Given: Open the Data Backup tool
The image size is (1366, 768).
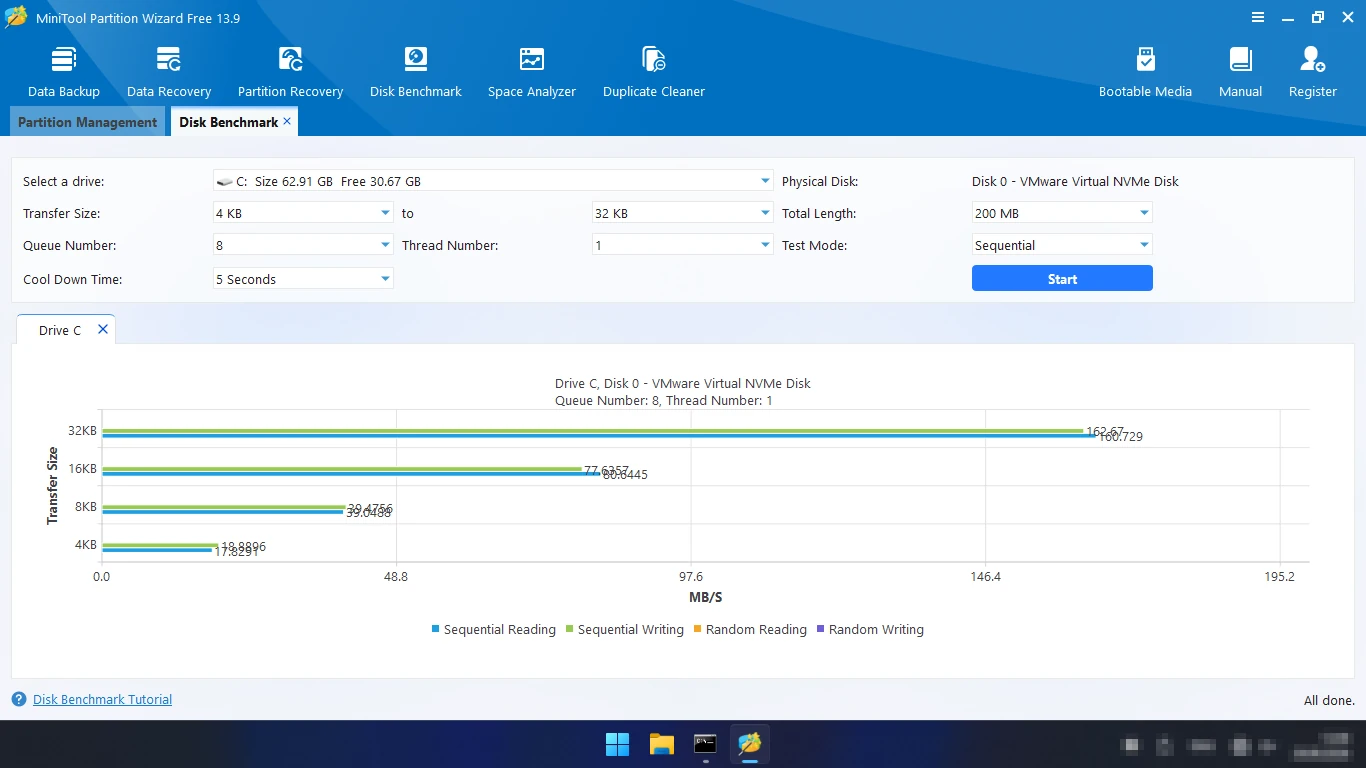Looking at the screenshot, I should pos(64,71).
